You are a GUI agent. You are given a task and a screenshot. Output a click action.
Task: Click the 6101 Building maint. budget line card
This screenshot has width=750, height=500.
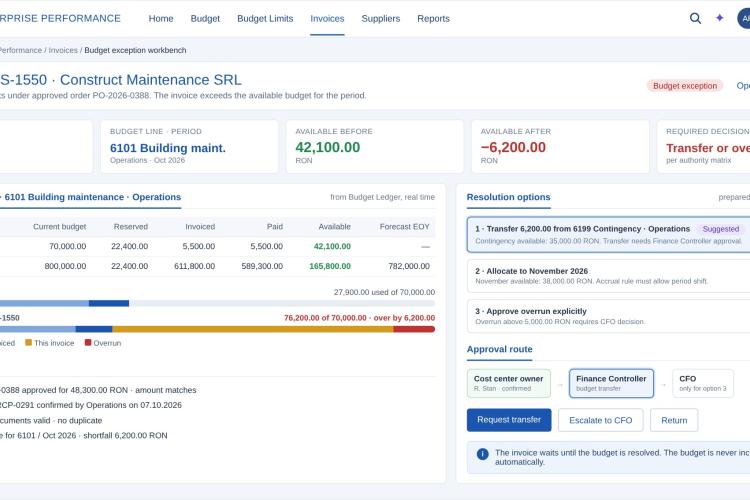click(189, 146)
